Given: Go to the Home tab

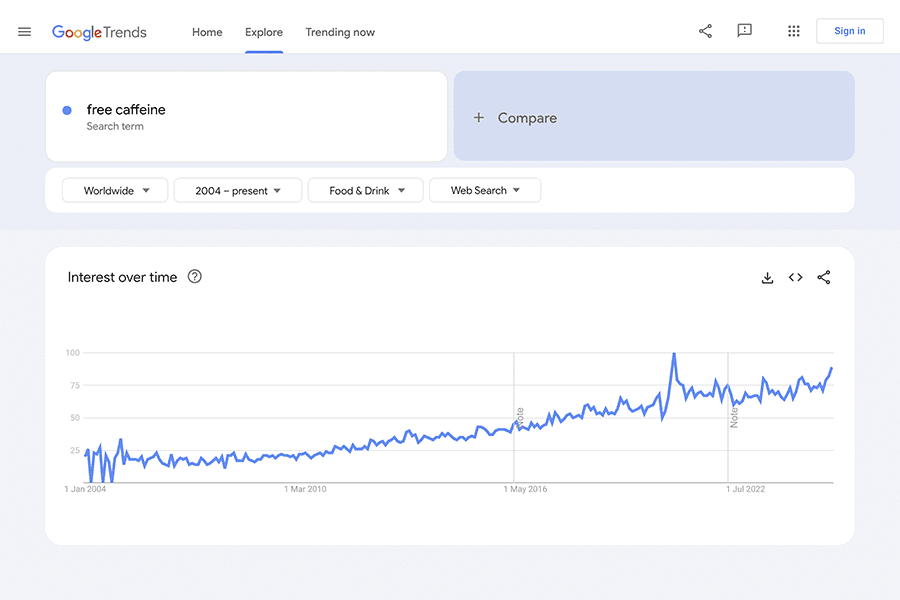Looking at the screenshot, I should 207,32.
